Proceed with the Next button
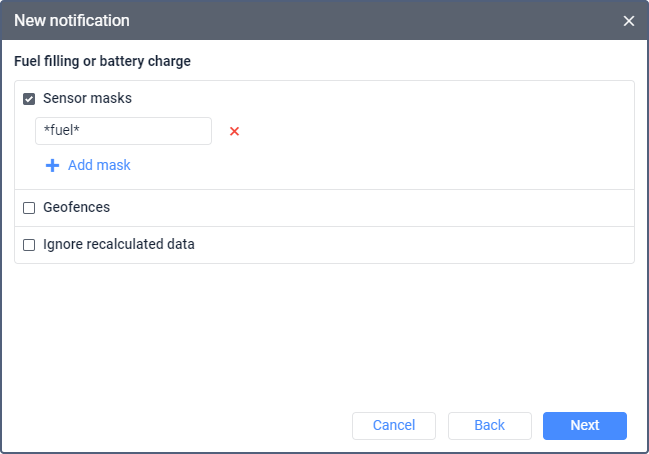 tap(585, 426)
